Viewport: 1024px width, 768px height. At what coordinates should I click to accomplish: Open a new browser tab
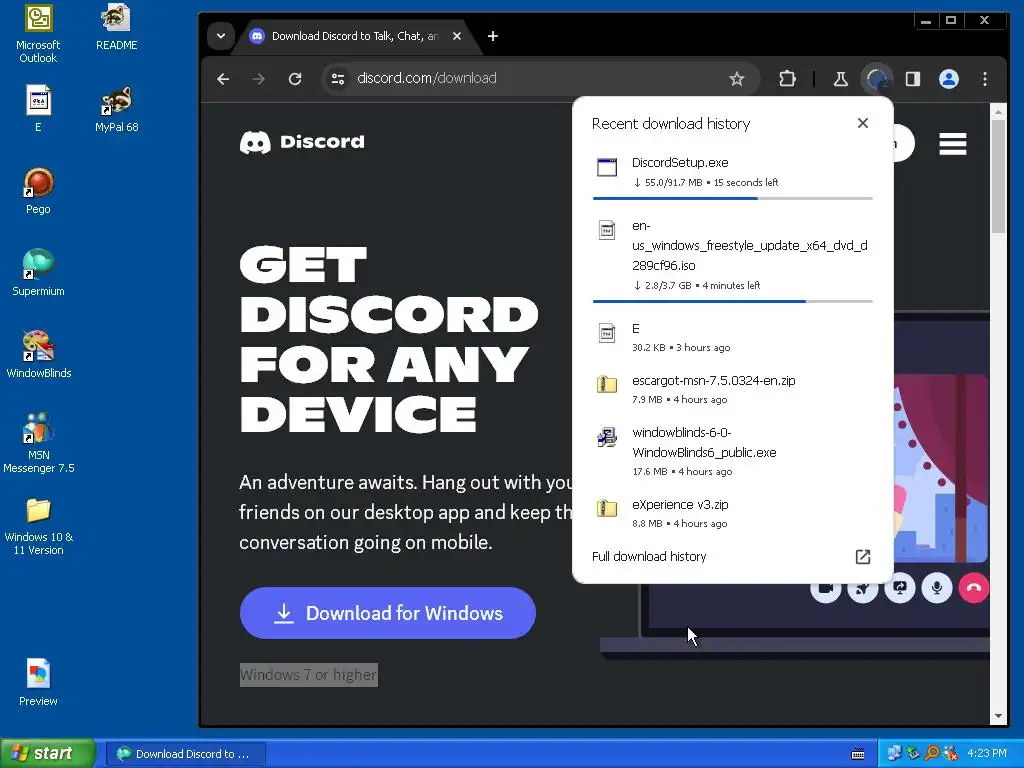tap(493, 36)
